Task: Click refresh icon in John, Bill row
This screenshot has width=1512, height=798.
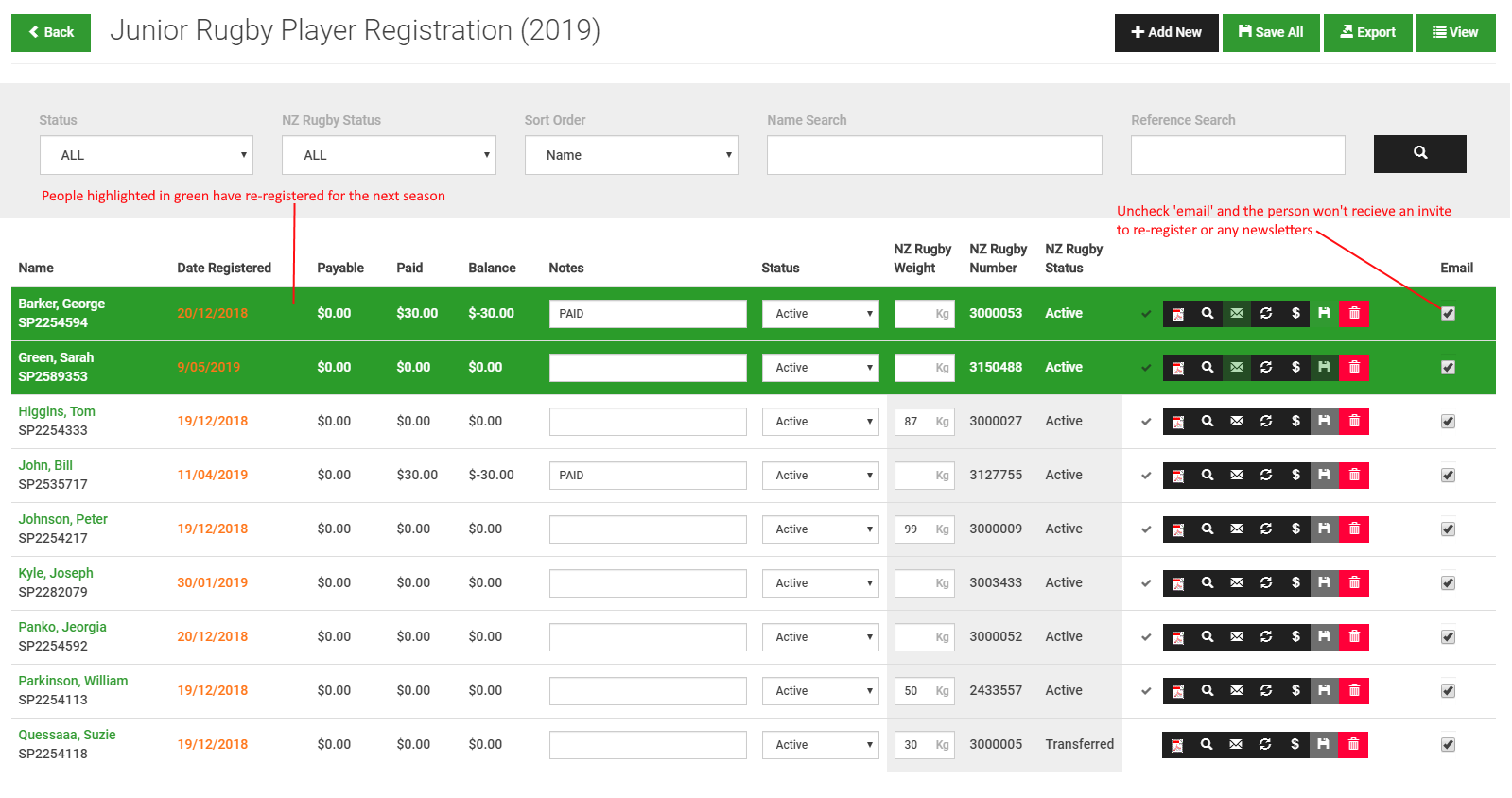Action: click(1266, 476)
